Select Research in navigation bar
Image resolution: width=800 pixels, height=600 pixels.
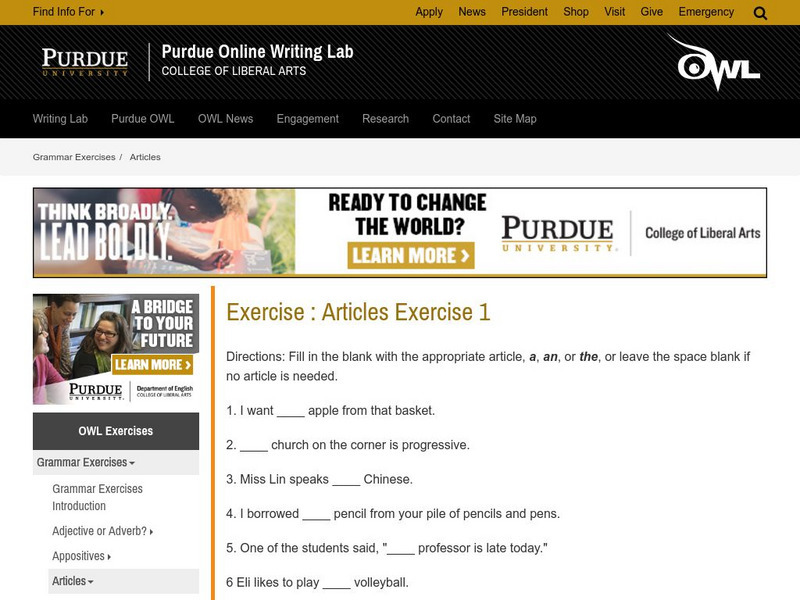tap(385, 118)
